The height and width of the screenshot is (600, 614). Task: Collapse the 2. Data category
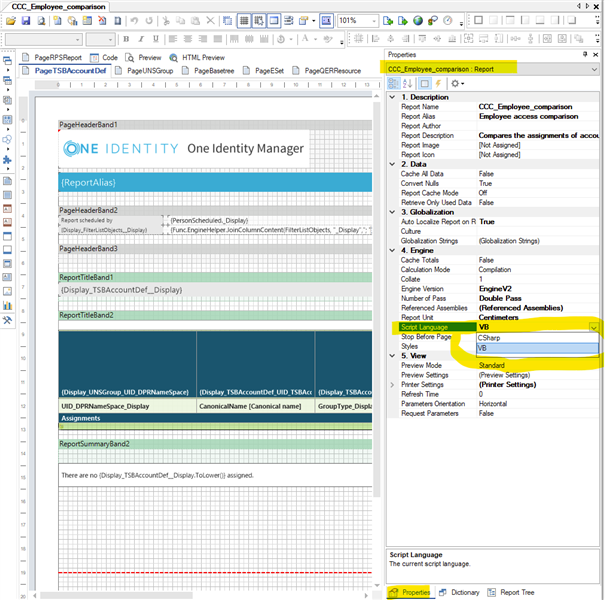tap(392, 164)
